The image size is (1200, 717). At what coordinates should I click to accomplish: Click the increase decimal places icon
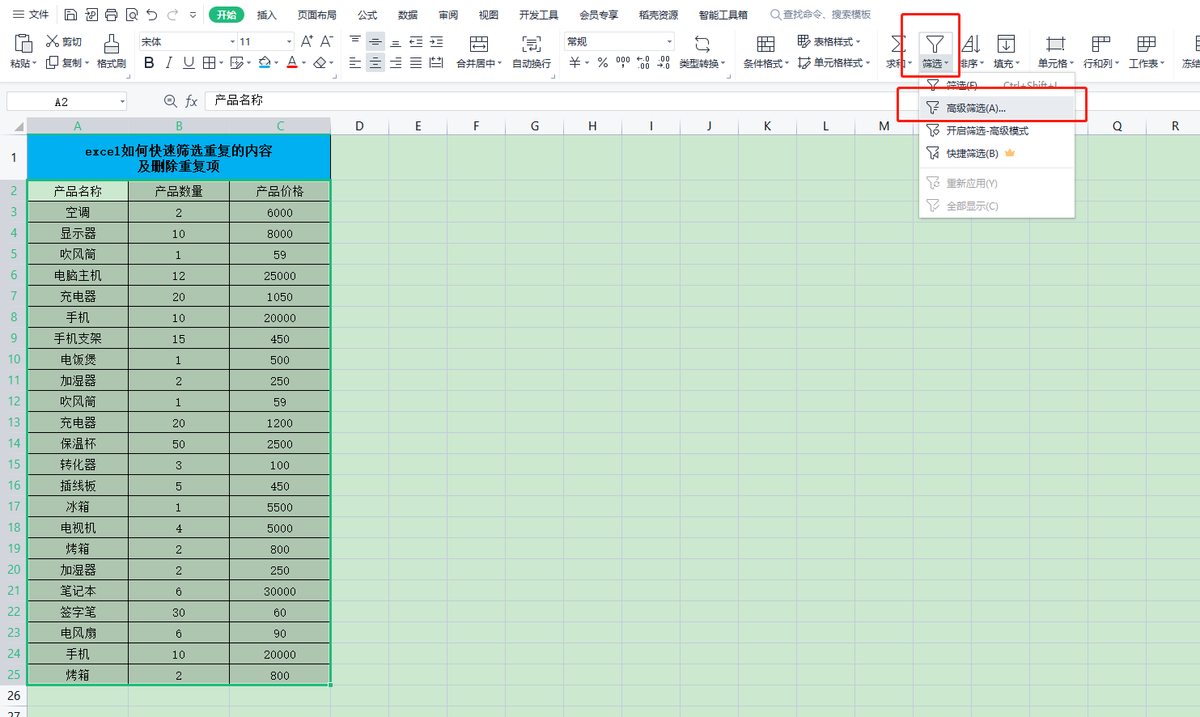point(642,62)
